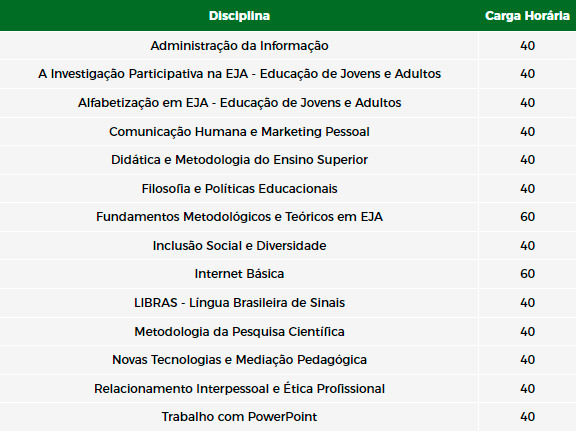Image resolution: width=577 pixels, height=432 pixels.
Task: Click the Internet Básica discipline
Action: (x=239, y=274)
